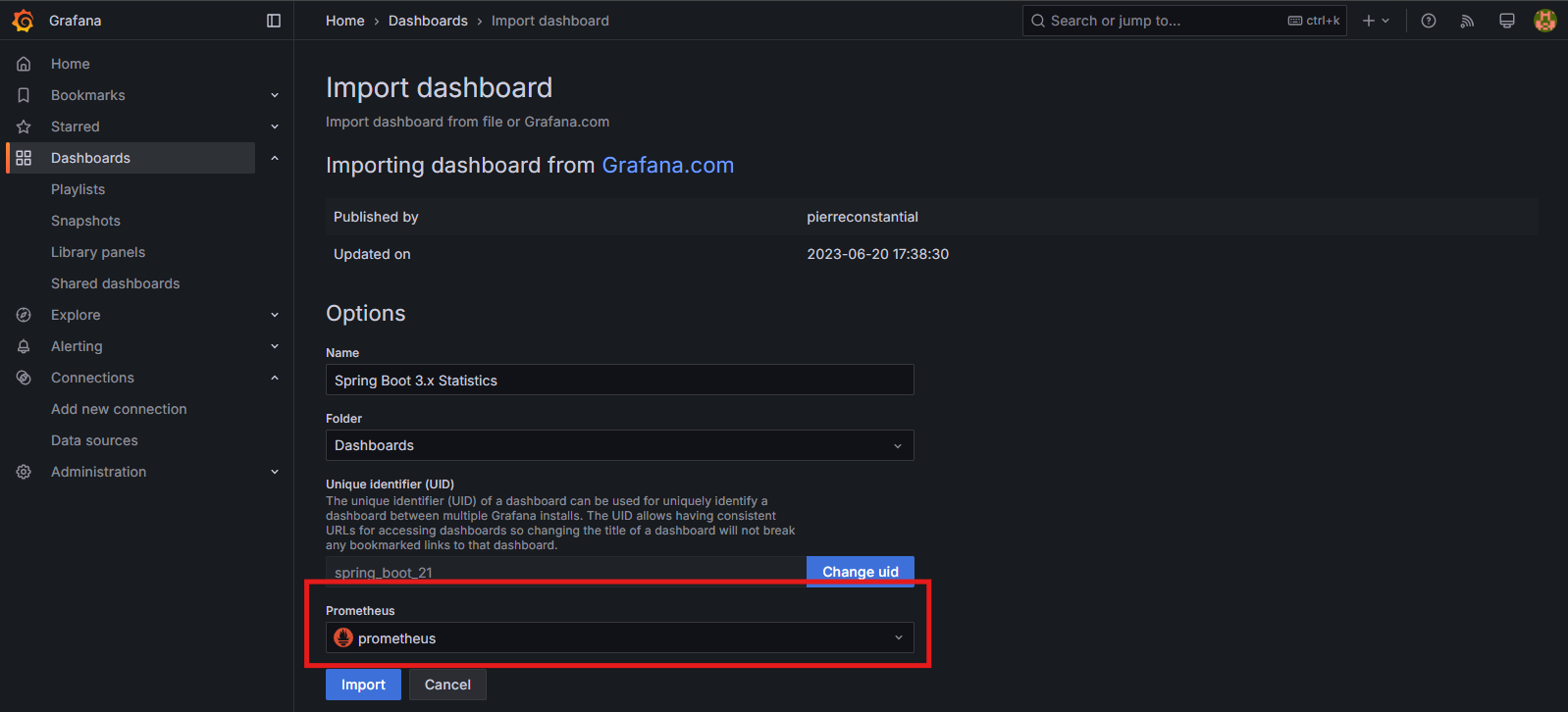This screenshot has width=1568, height=712.
Task: Open the news feed RSS icon
Action: pyautogui.click(x=1468, y=21)
